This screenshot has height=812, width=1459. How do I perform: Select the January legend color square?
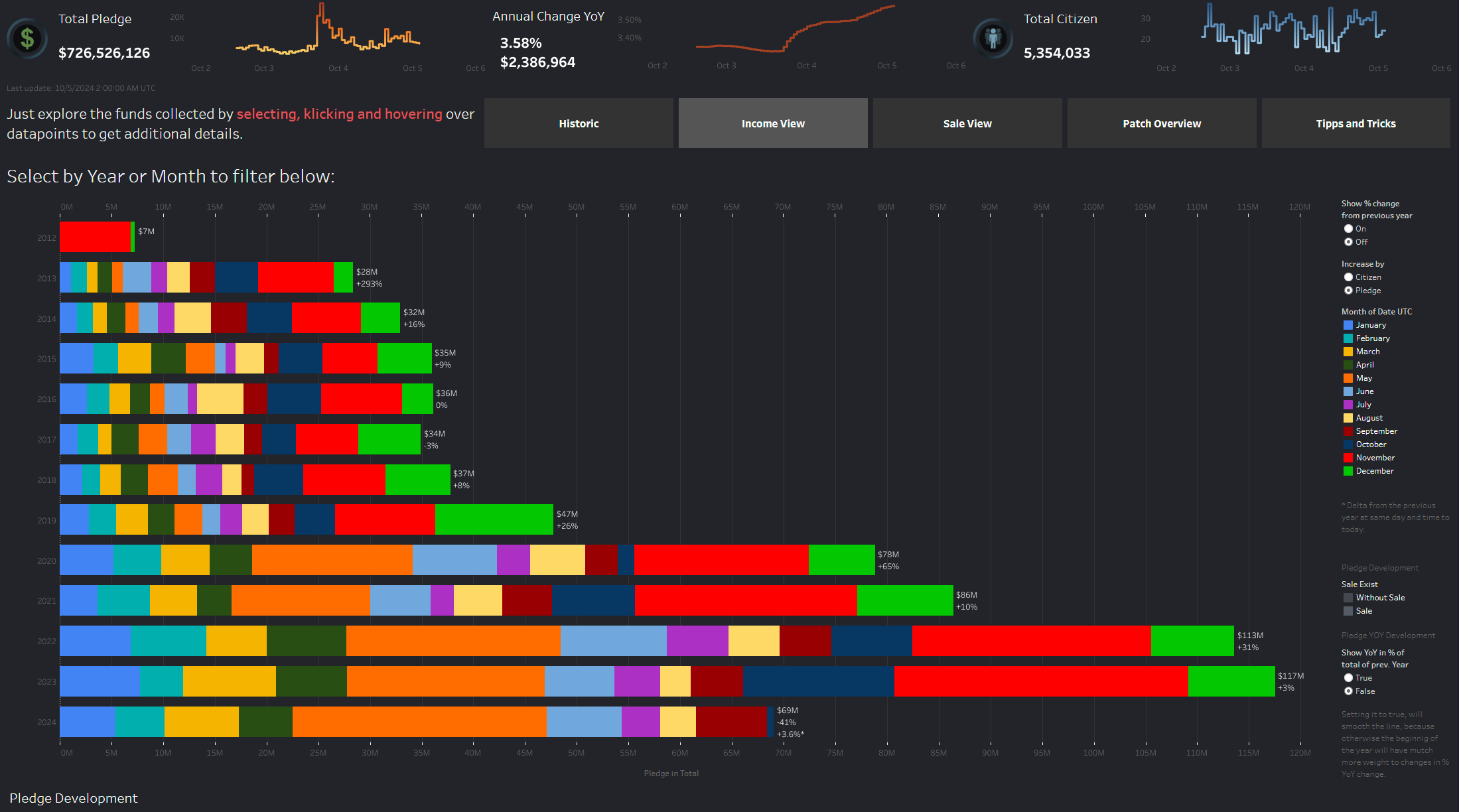(x=1348, y=325)
